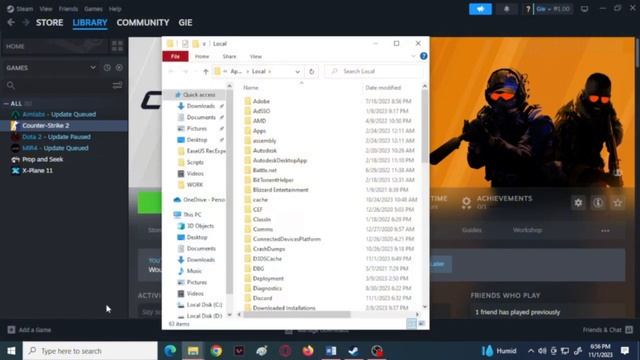Go back with Steam's back arrow
The height and width of the screenshot is (360, 640).
[x=11, y=22]
